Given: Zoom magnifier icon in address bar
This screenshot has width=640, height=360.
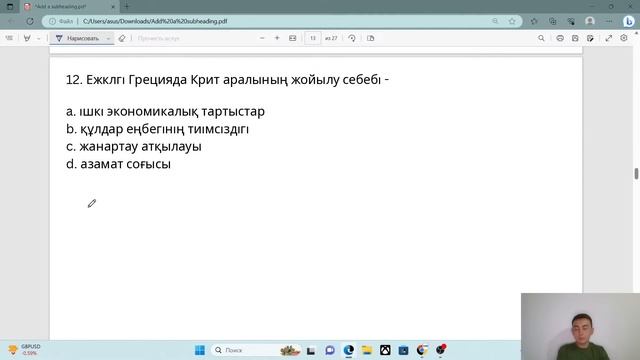Looking at the screenshot, I should click(495, 21).
